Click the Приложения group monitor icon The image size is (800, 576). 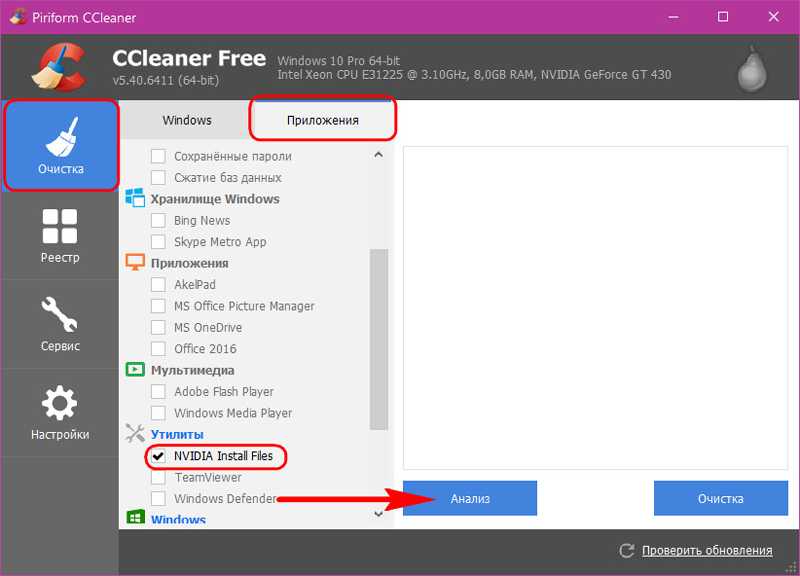135,262
